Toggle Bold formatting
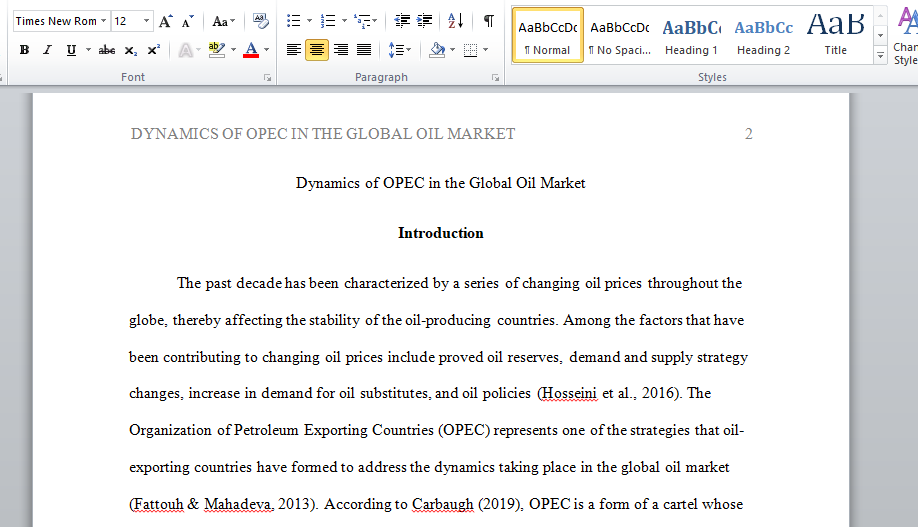Viewport: 918px width, 527px height. 24,50
